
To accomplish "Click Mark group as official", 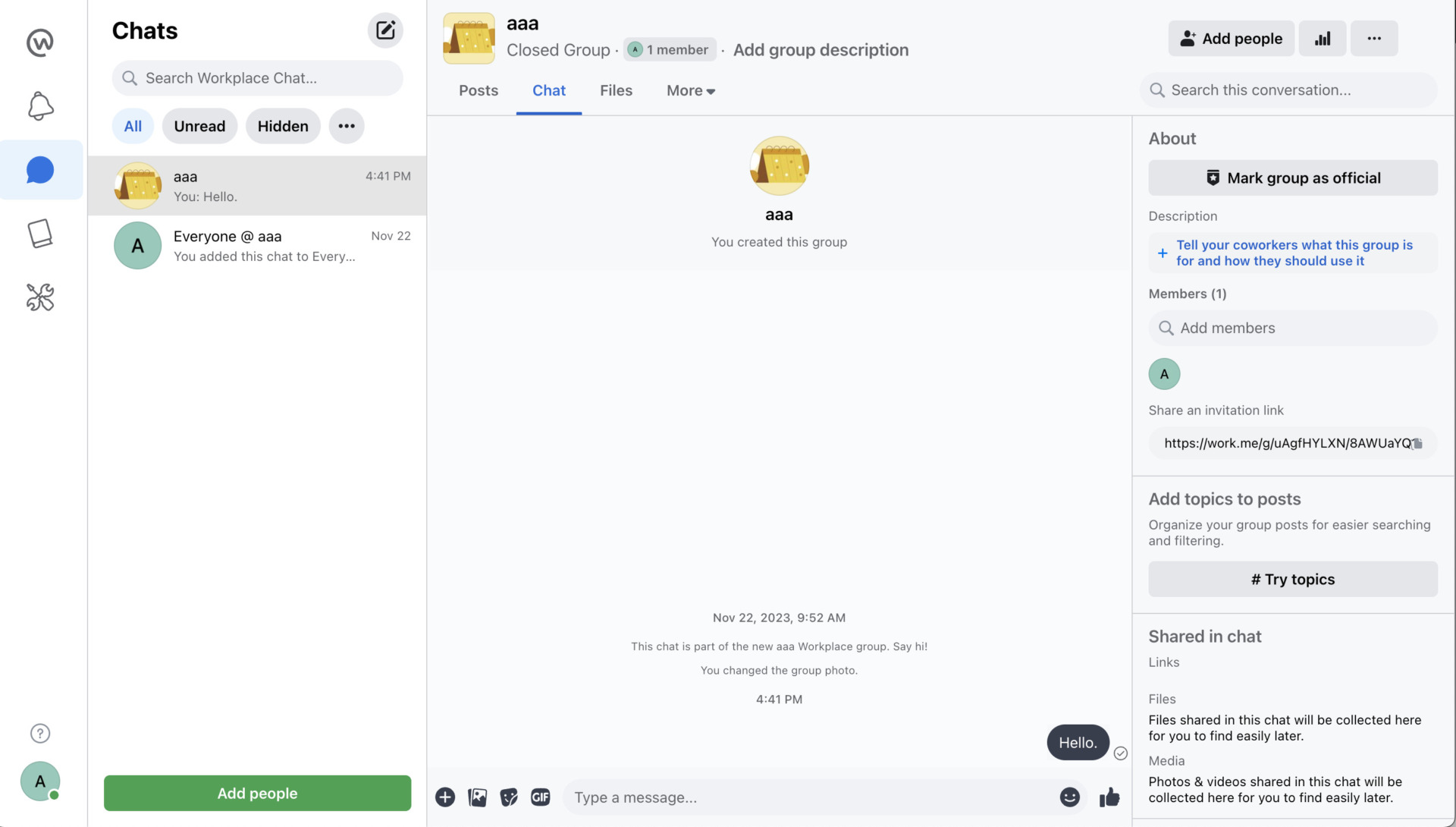I will pos(1291,178).
